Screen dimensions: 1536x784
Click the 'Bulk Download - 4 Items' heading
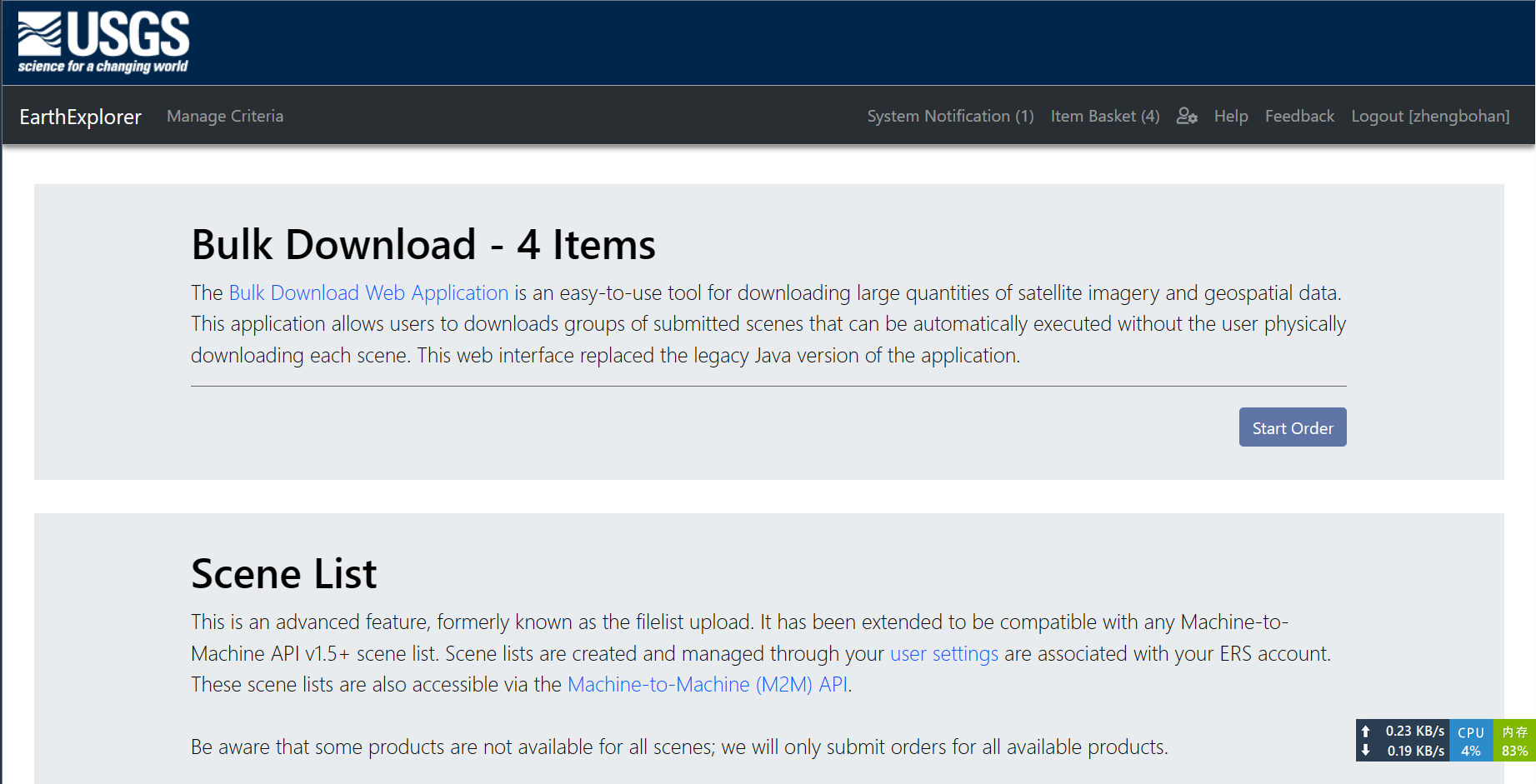(423, 245)
